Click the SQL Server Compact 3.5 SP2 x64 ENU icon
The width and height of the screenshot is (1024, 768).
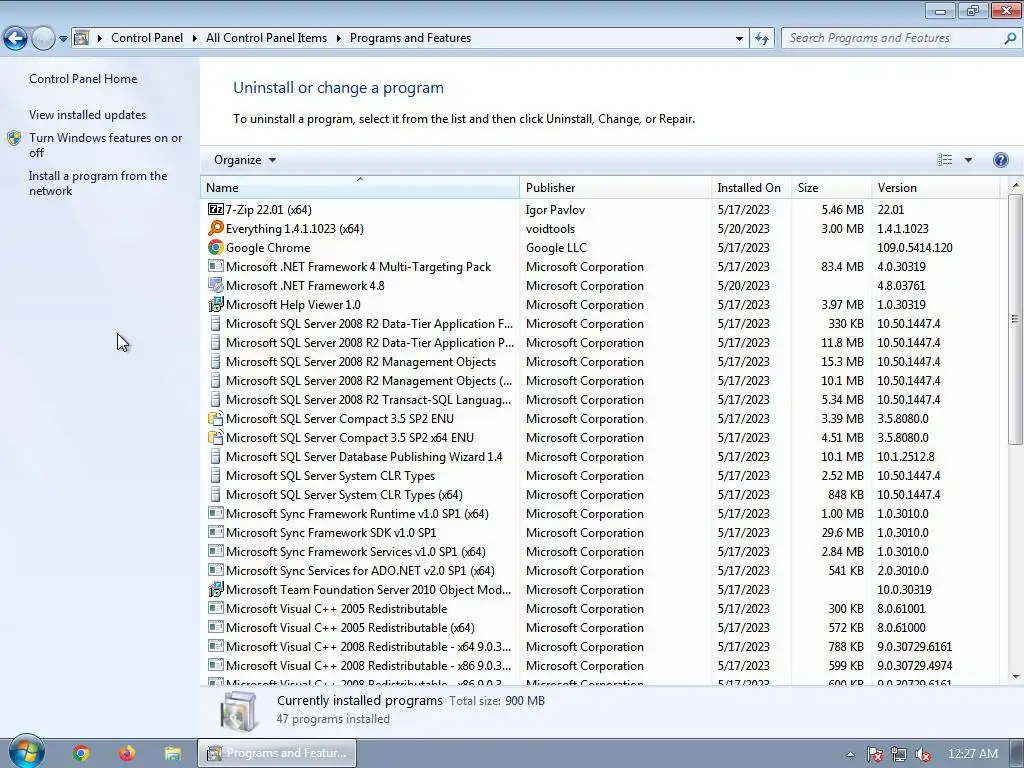215,437
